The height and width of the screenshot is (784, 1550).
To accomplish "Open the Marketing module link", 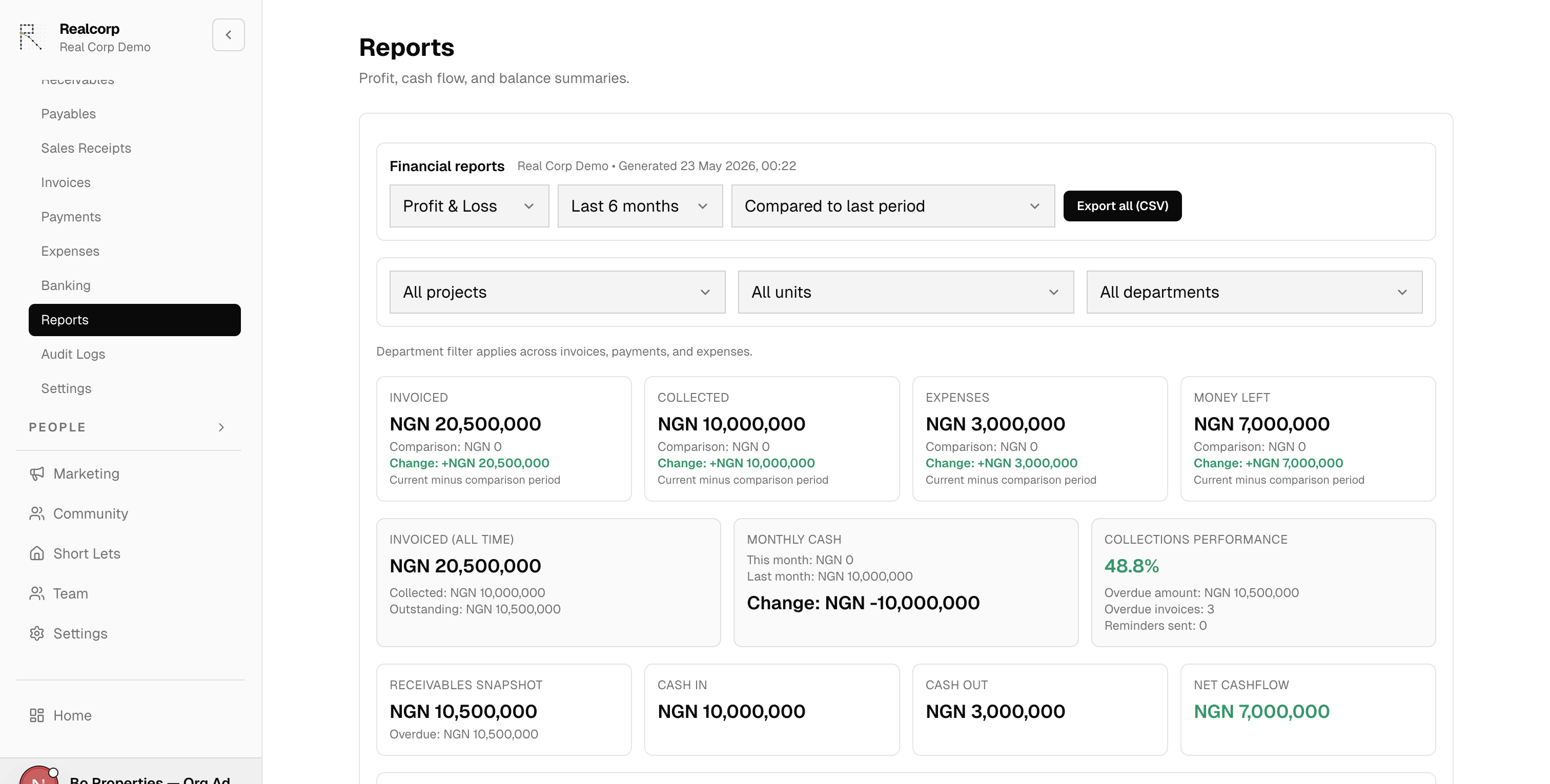I will (86, 473).
